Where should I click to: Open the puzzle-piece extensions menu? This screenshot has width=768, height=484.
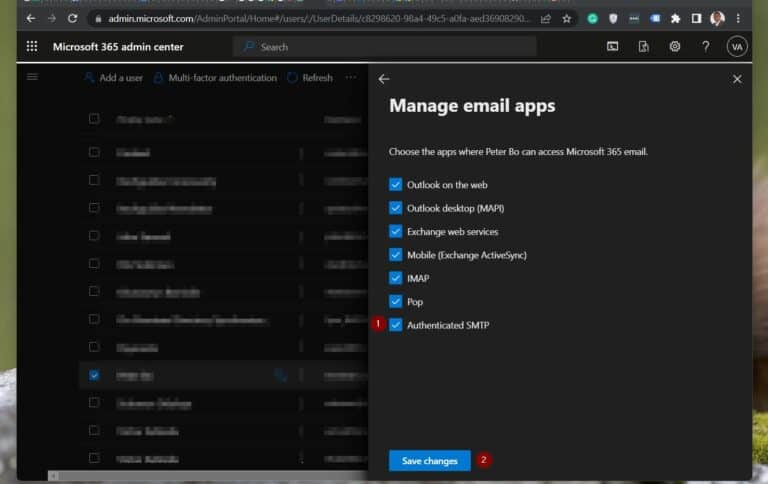tap(675, 19)
